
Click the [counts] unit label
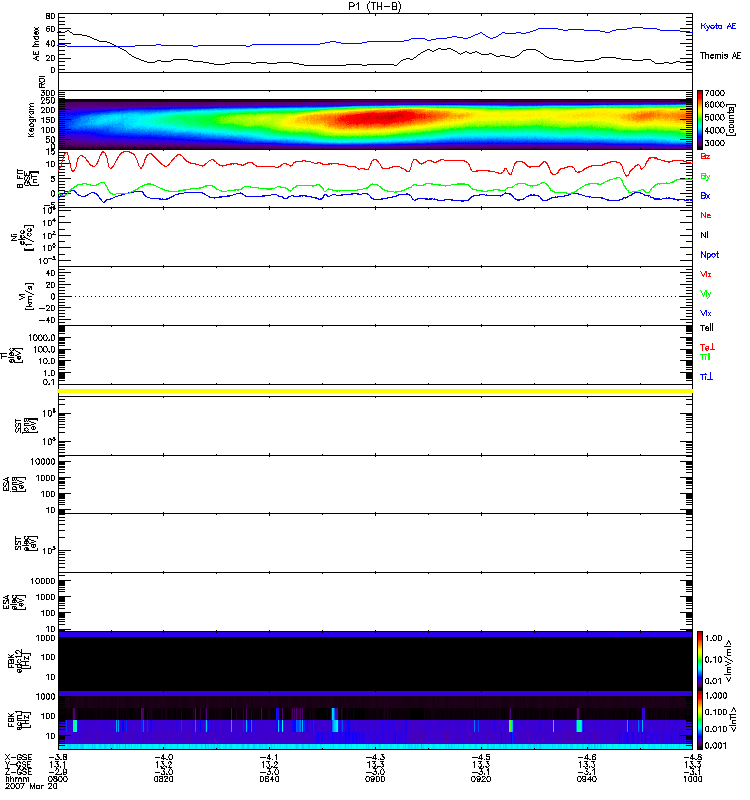pyautogui.click(x=732, y=119)
